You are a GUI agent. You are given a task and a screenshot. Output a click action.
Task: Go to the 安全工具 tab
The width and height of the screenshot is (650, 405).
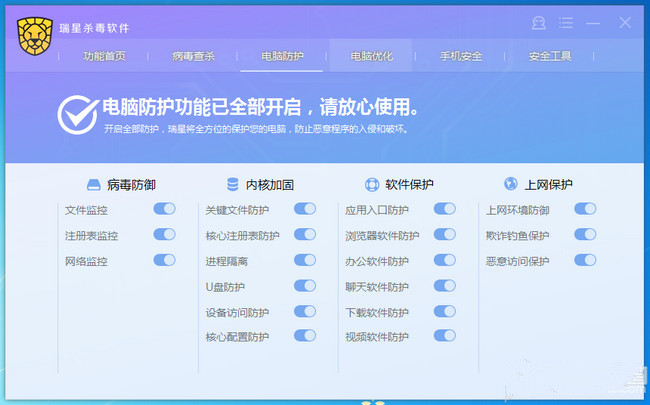click(550, 56)
